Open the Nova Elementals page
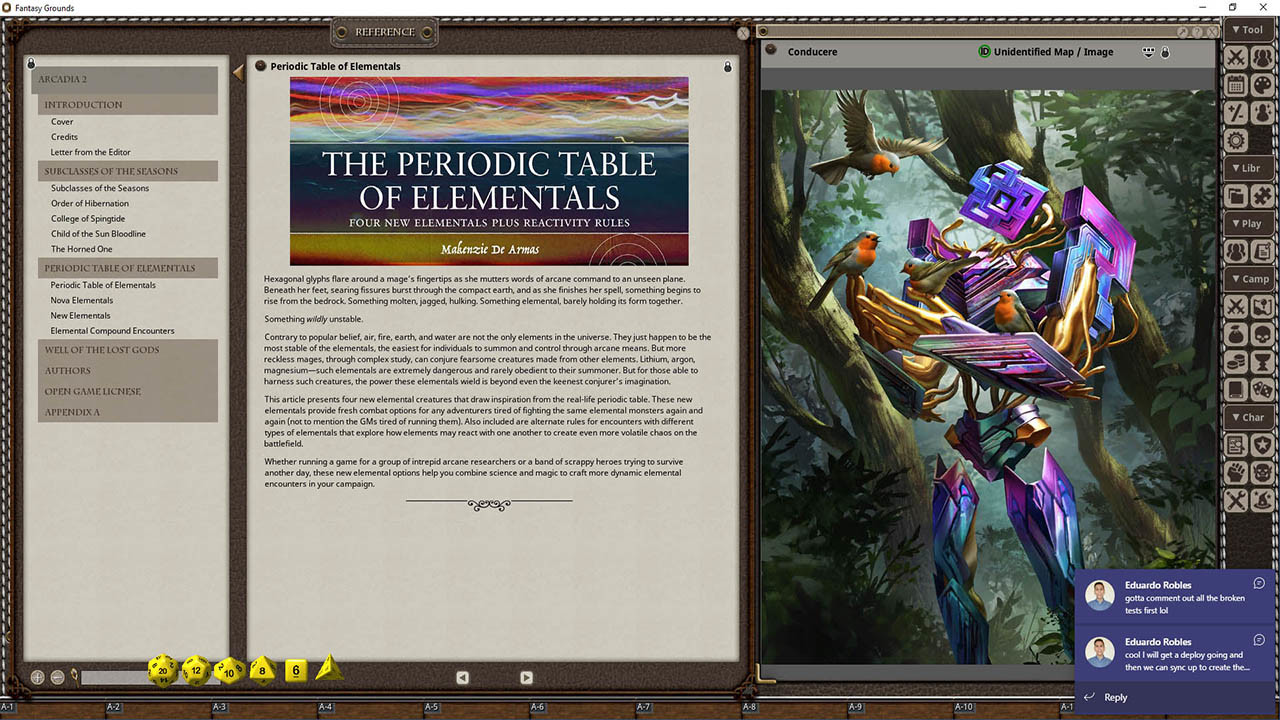 pyautogui.click(x=82, y=299)
